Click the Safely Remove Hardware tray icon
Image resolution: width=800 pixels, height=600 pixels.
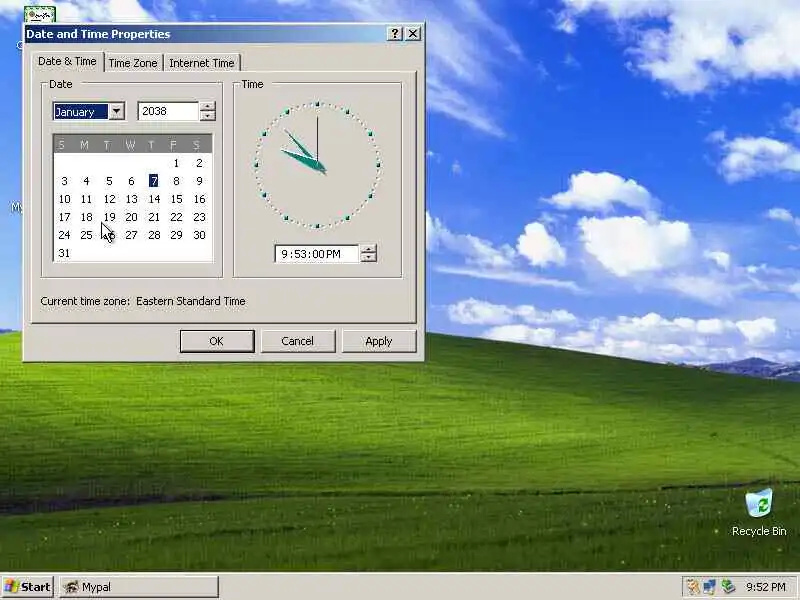pos(728,587)
